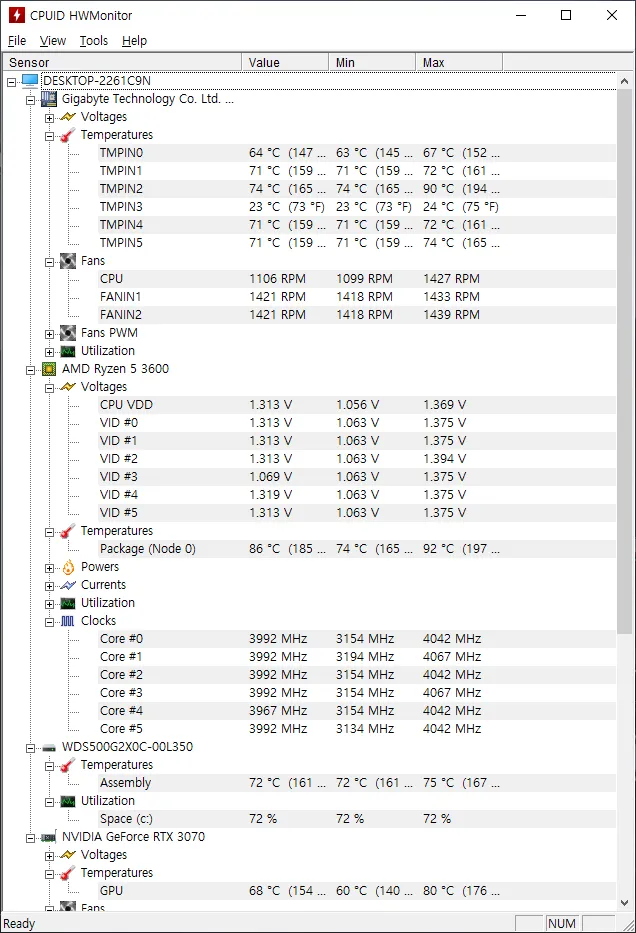Select the GPU temperature row
Viewport: 636px width, 933px height.
coord(357,891)
